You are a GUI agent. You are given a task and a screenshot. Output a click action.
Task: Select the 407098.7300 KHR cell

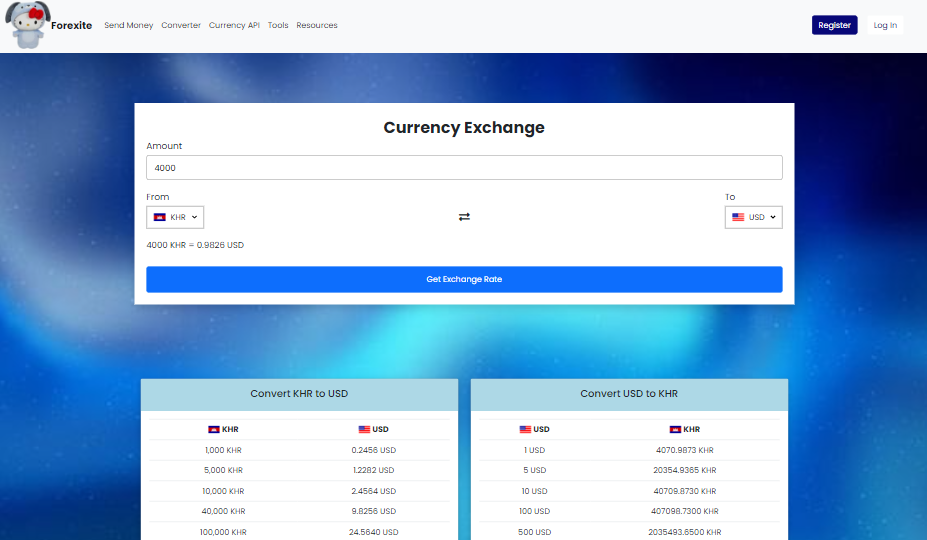click(685, 511)
